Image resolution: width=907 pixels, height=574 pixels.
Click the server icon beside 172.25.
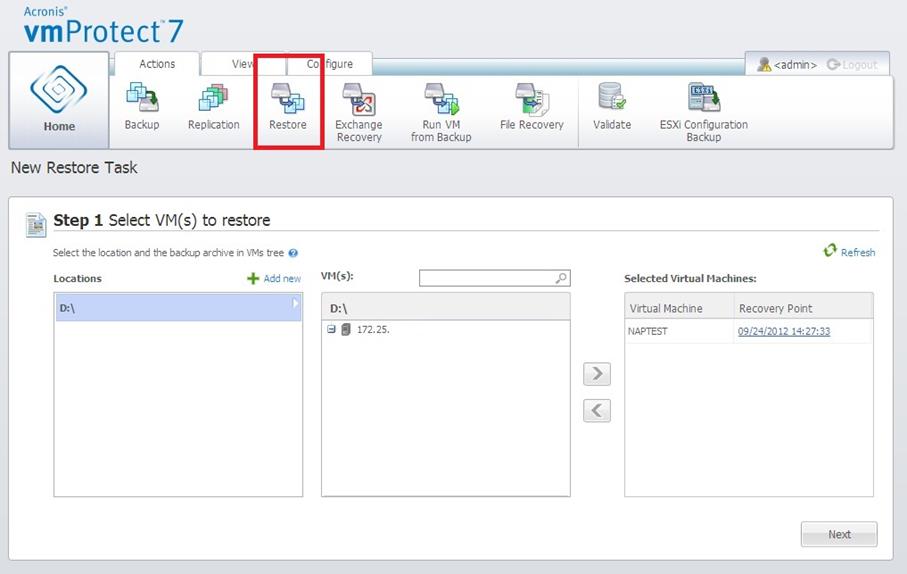click(346, 329)
